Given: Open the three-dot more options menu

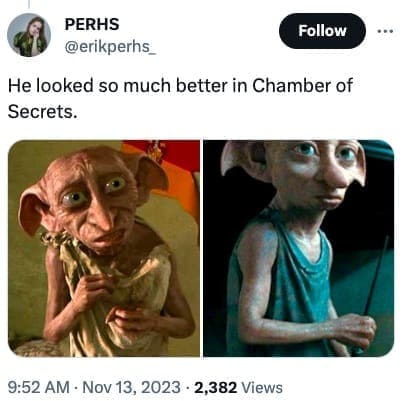Looking at the screenshot, I should [385, 31].
